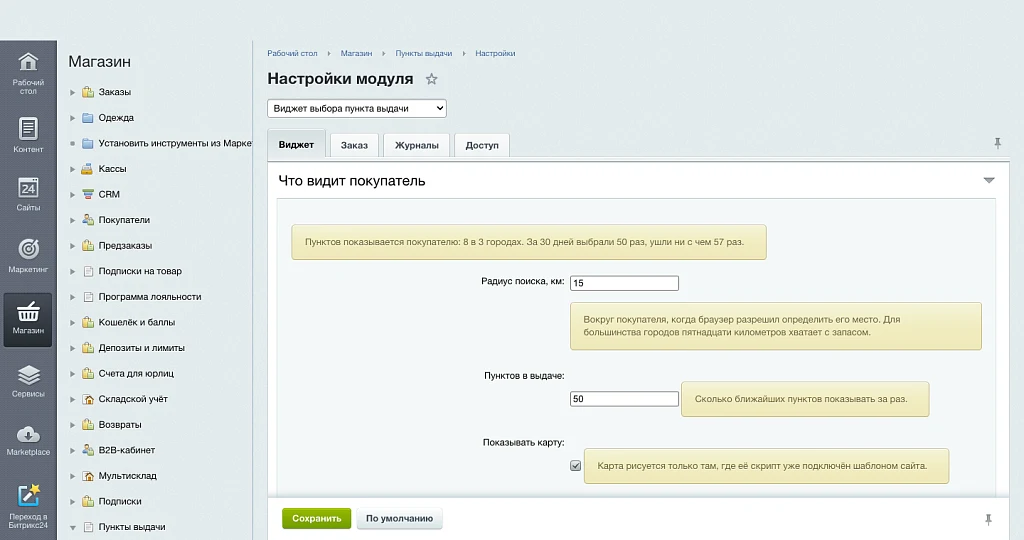Add page to favorites with star icon
Image resolution: width=1024 pixels, height=540 pixels.
(x=431, y=79)
